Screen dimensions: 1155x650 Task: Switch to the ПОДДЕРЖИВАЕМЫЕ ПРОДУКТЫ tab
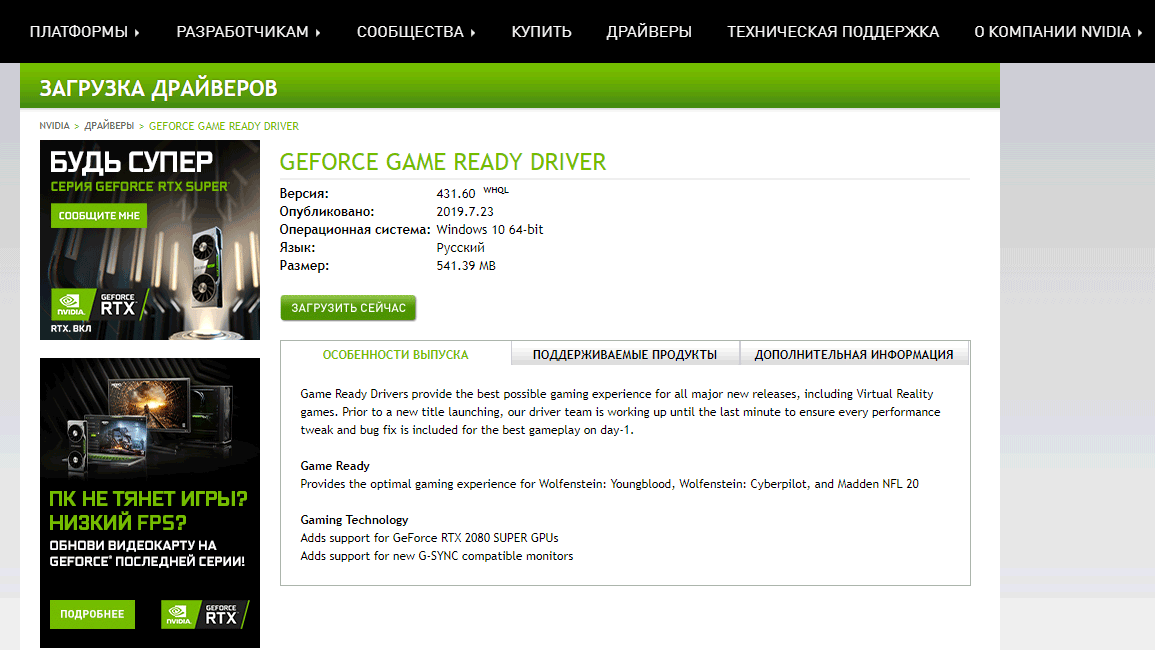(625, 354)
